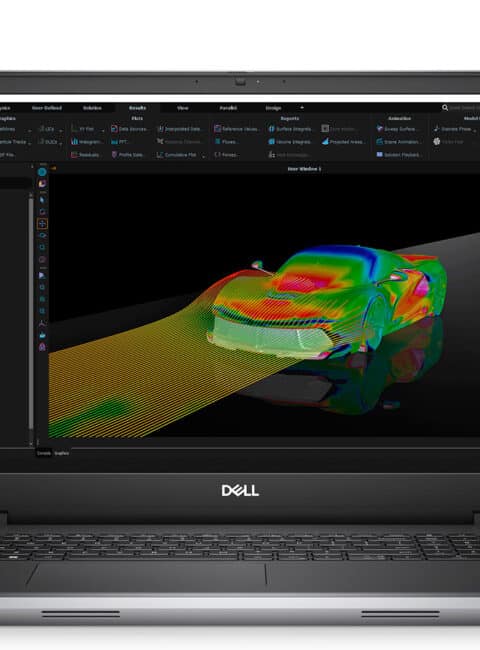Open Discrete Phase in the Model Specific group
The width and height of the screenshot is (480, 650).
(452, 129)
